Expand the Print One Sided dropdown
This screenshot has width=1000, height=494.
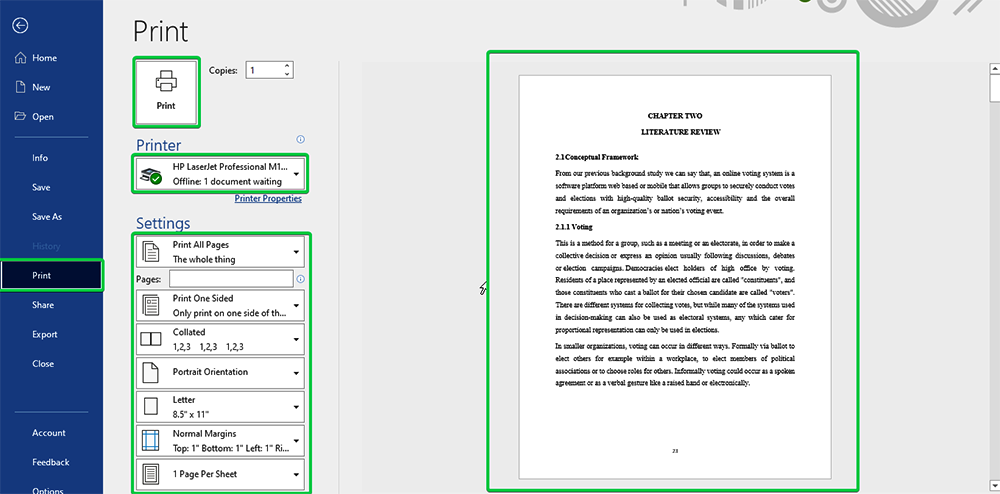click(220, 305)
